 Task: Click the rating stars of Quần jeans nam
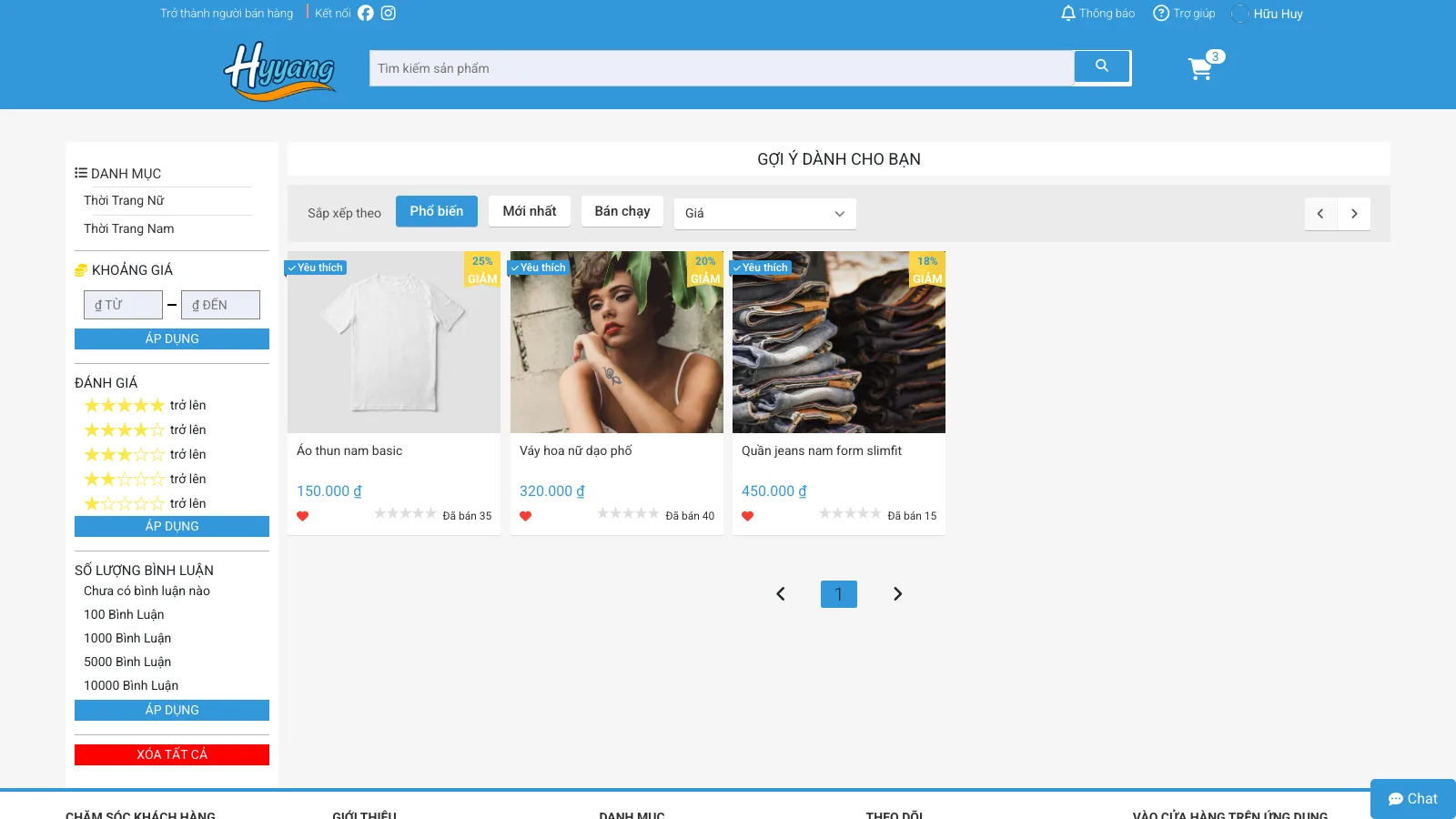[x=850, y=514]
